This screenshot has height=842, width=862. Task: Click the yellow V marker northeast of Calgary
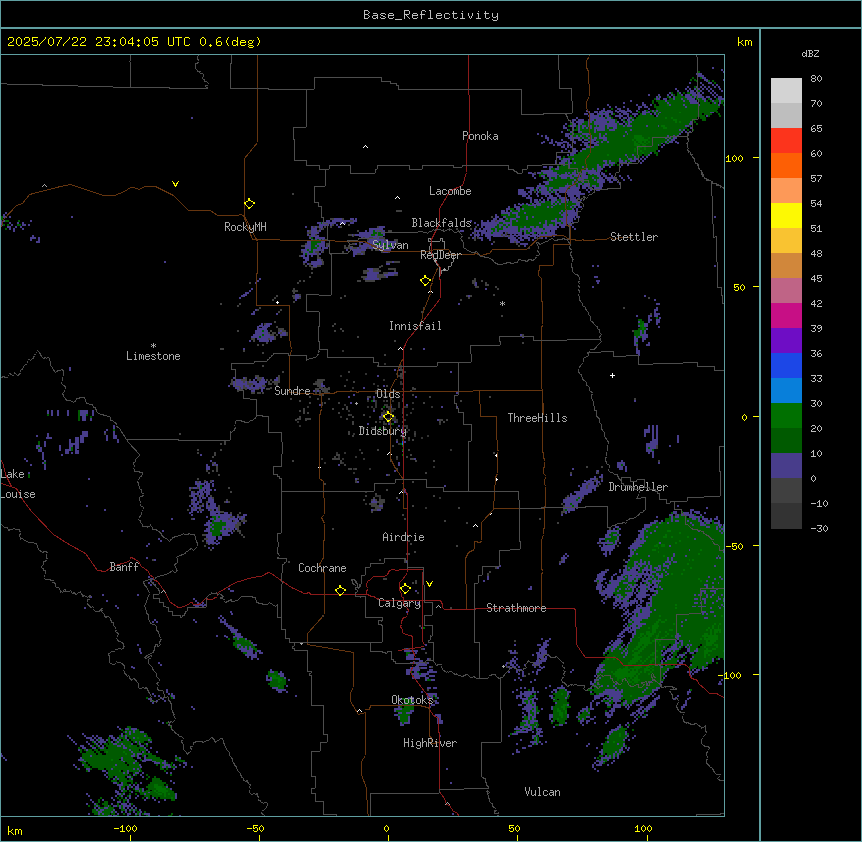tap(429, 584)
